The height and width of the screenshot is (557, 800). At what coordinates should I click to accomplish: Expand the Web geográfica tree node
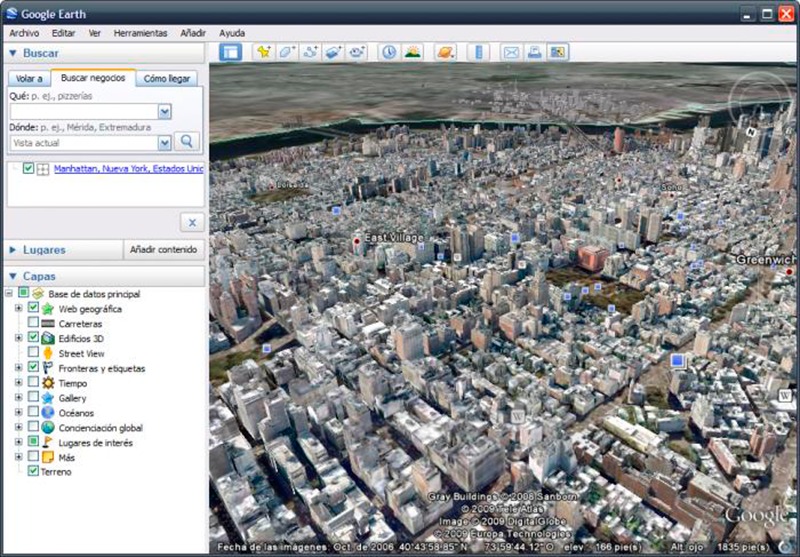coord(18,308)
